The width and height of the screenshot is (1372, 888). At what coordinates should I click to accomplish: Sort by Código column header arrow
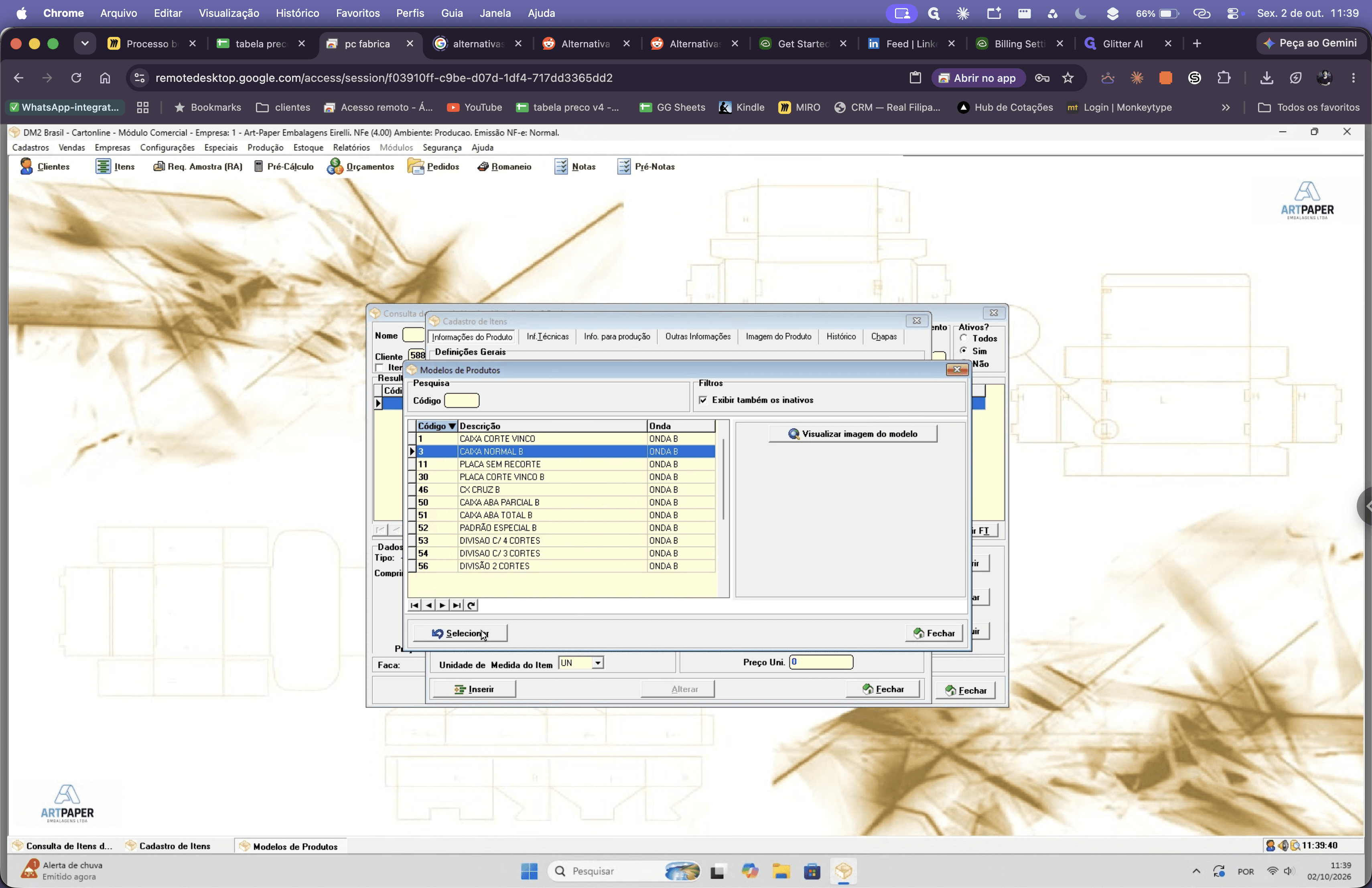click(453, 426)
